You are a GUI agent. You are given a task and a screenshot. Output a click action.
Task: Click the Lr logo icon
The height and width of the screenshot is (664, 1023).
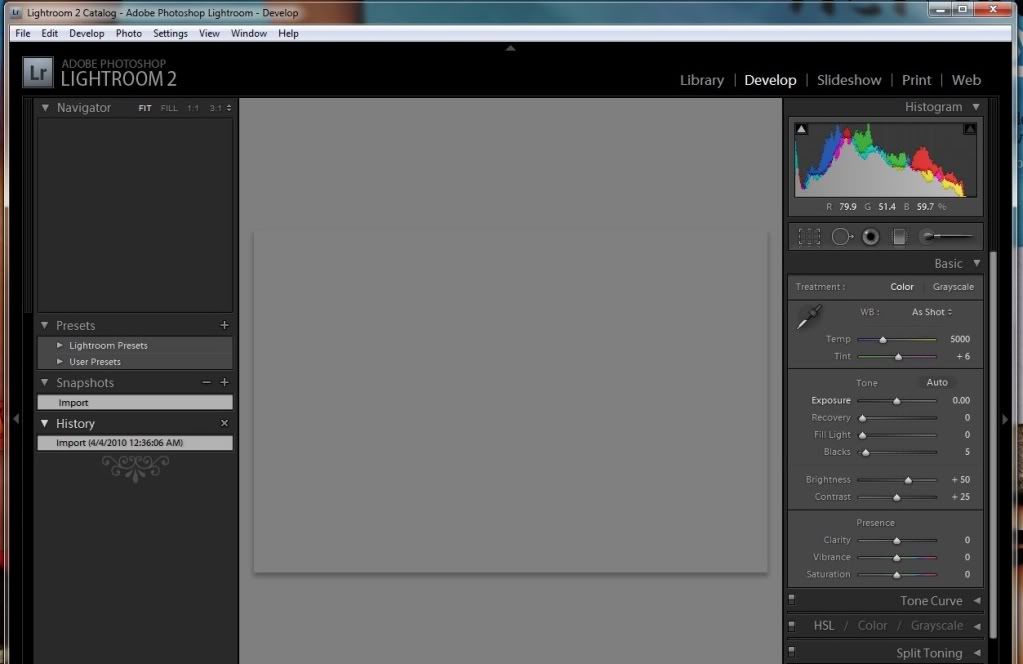coord(38,72)
